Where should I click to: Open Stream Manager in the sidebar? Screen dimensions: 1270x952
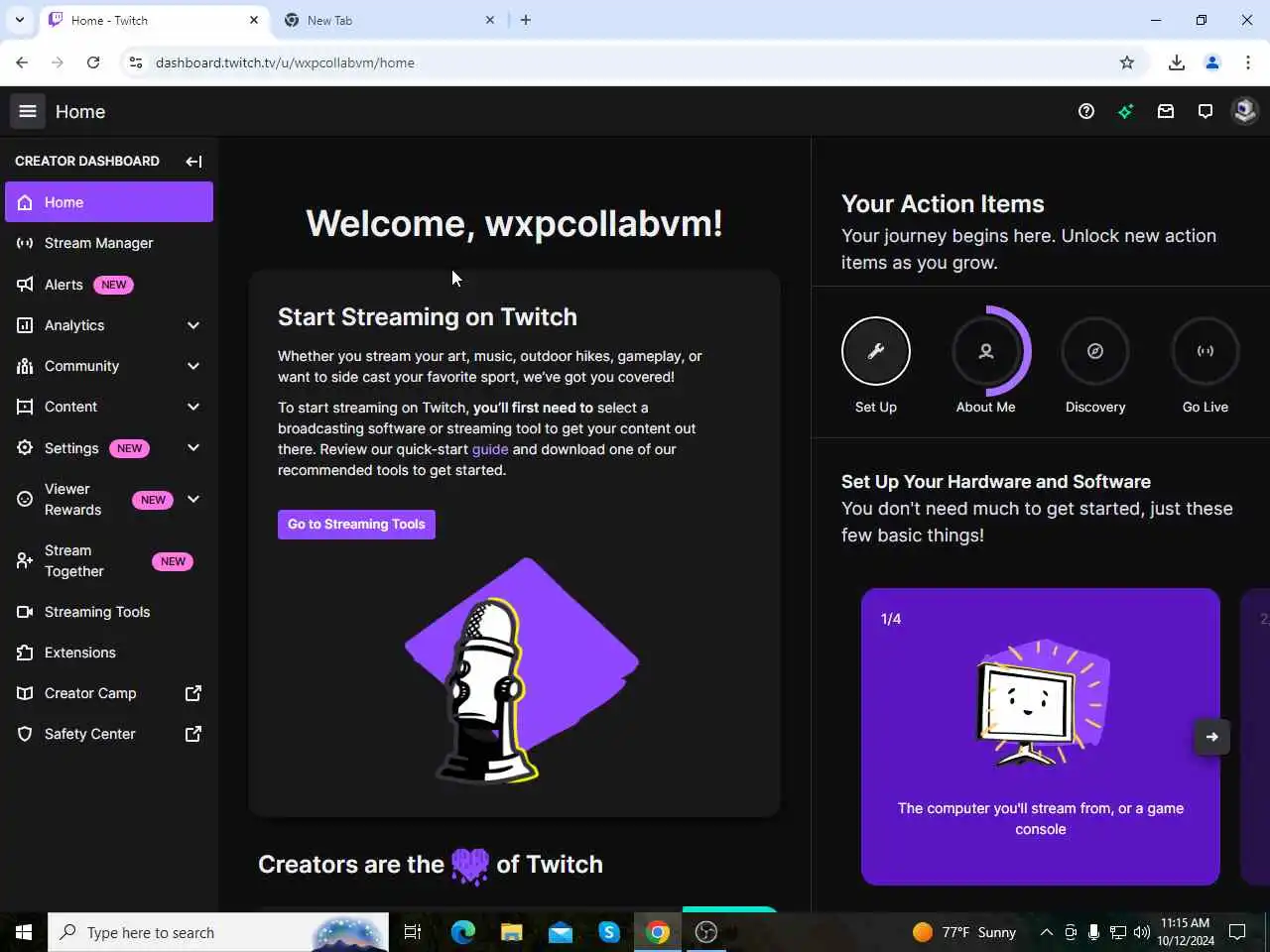109,243
